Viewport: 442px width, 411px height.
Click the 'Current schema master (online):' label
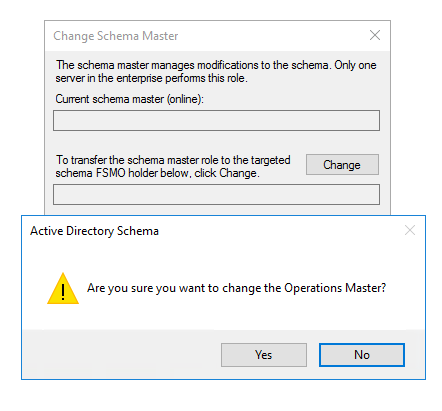point(129,99)
